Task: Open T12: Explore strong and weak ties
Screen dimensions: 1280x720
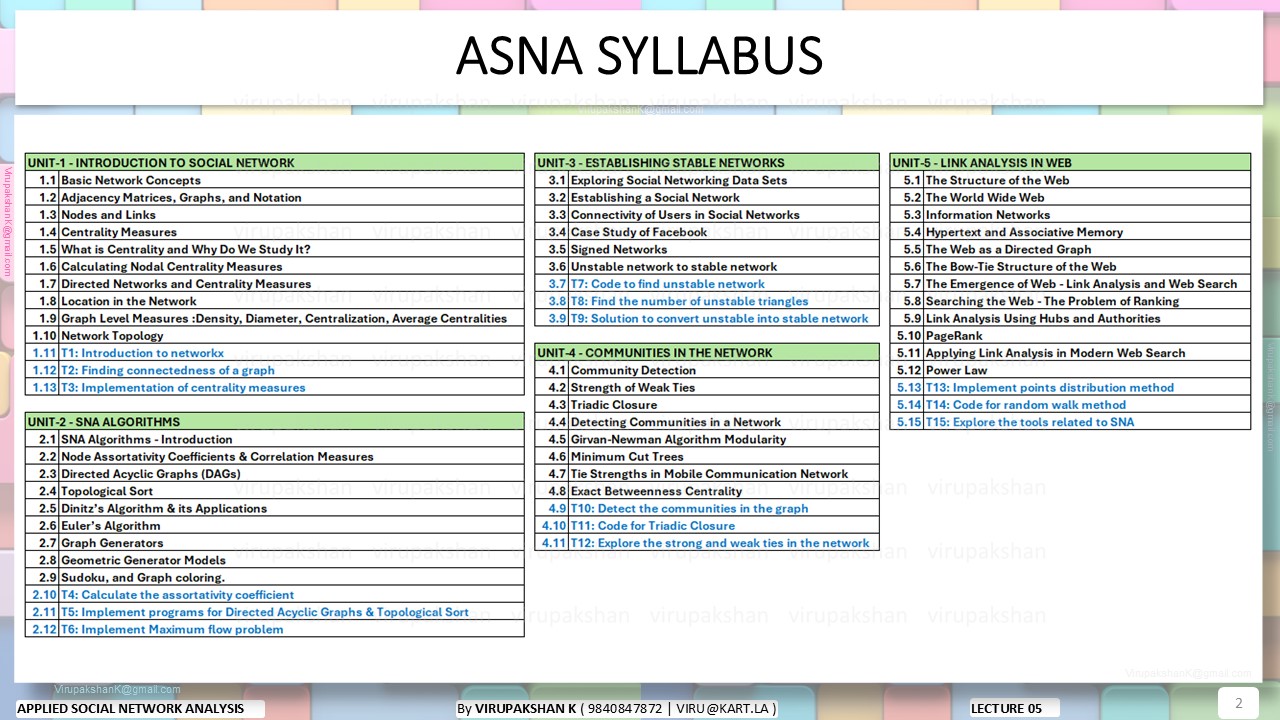Action: (707, 543)
